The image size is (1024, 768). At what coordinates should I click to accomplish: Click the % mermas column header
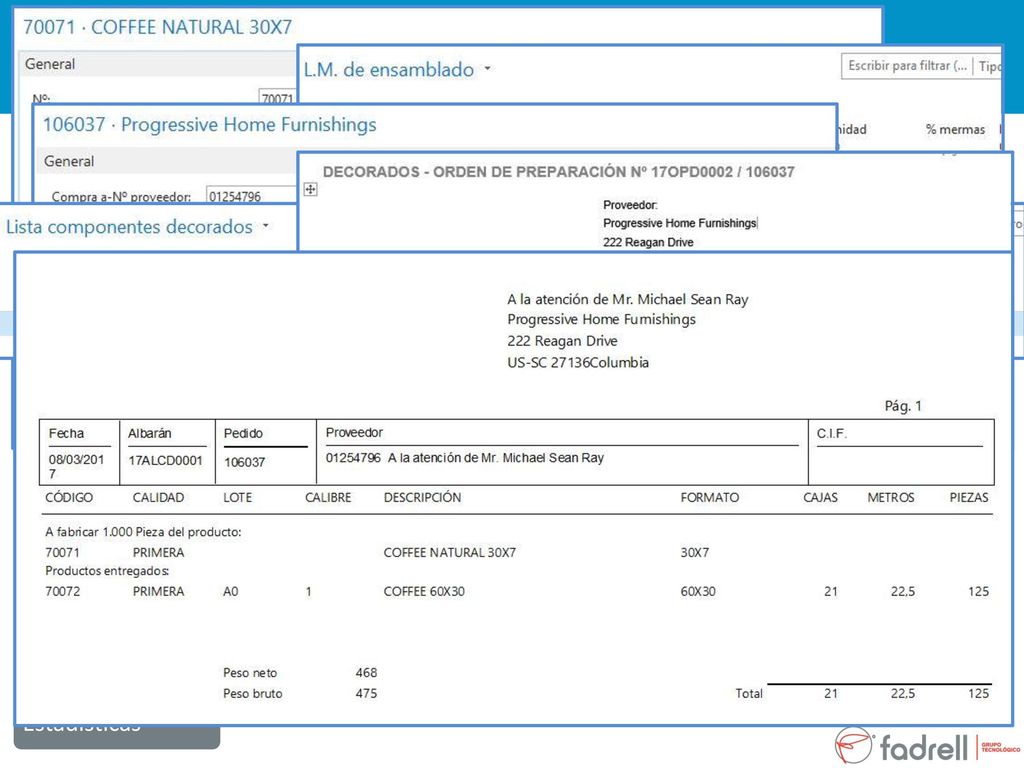[x=955, y=129]
